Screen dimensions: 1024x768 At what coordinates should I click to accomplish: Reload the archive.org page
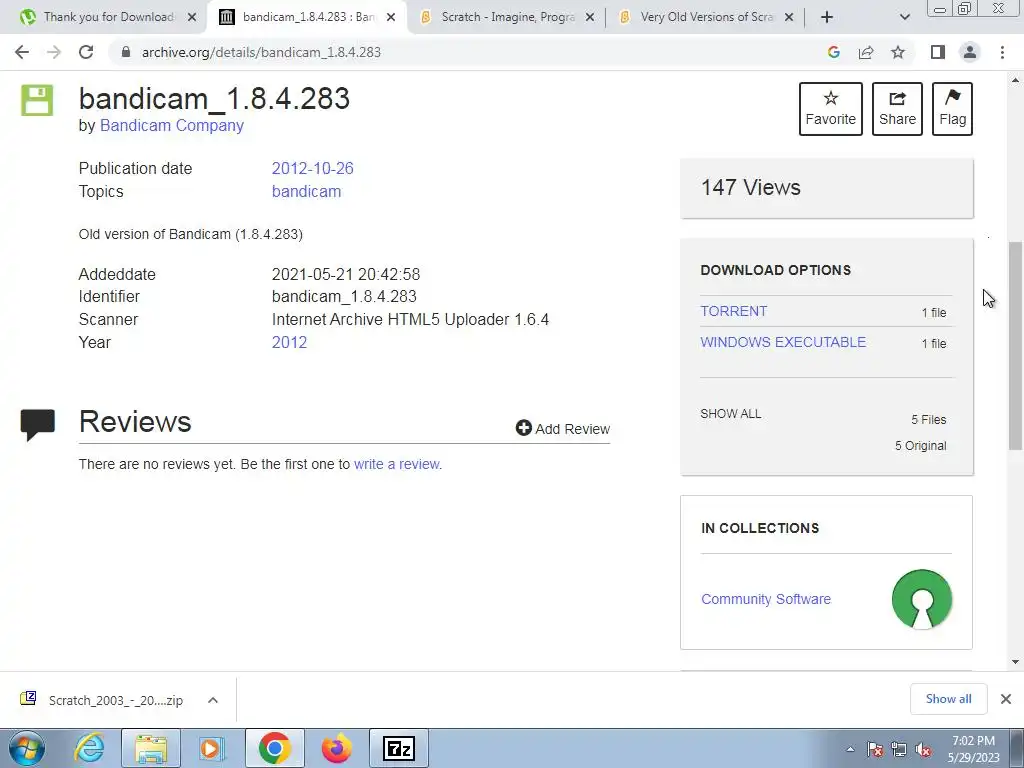[x=86, y=52]
